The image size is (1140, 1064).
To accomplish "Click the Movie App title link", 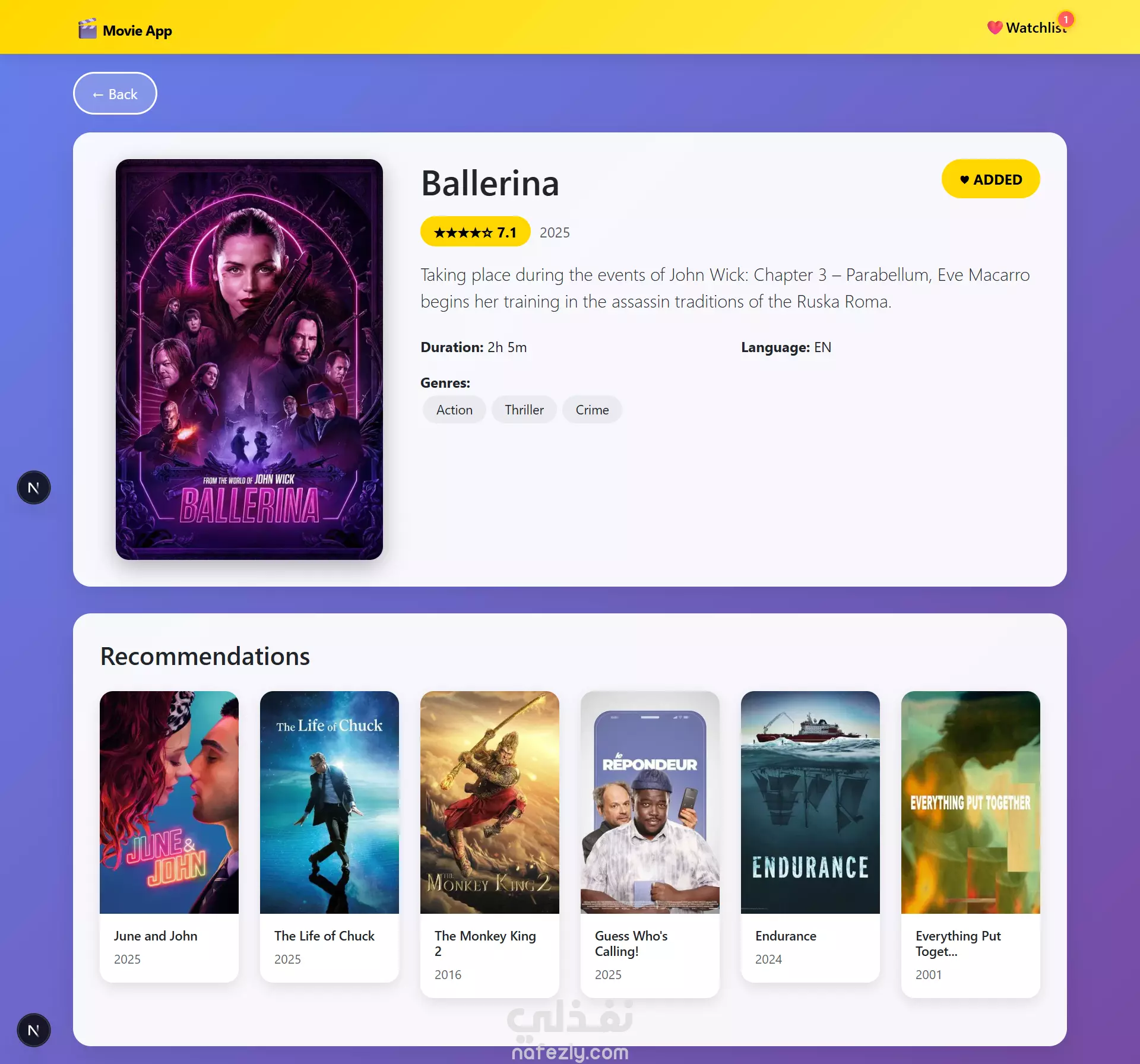I will click(x=137, y=30).
